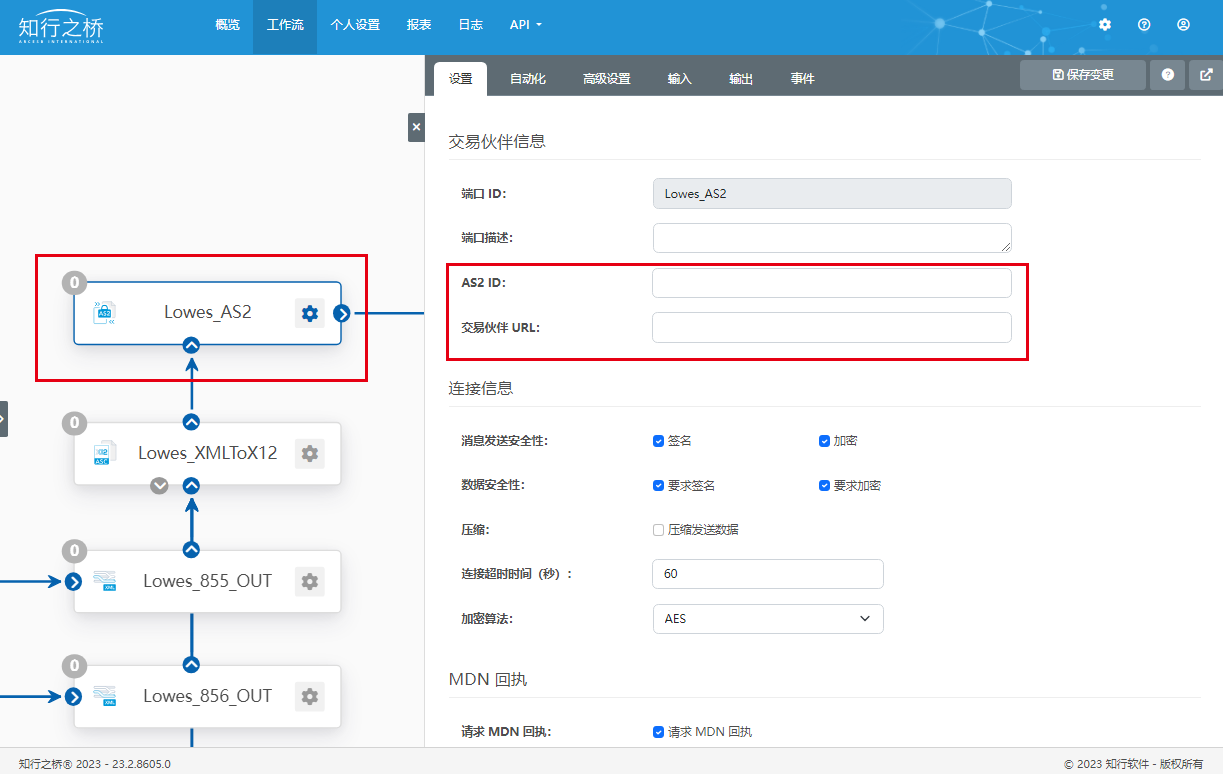This screenshot has height=774, width=1223.
Task: Click the 保存变更 button
Action: pyautogui.click(x=1082, y=75)
